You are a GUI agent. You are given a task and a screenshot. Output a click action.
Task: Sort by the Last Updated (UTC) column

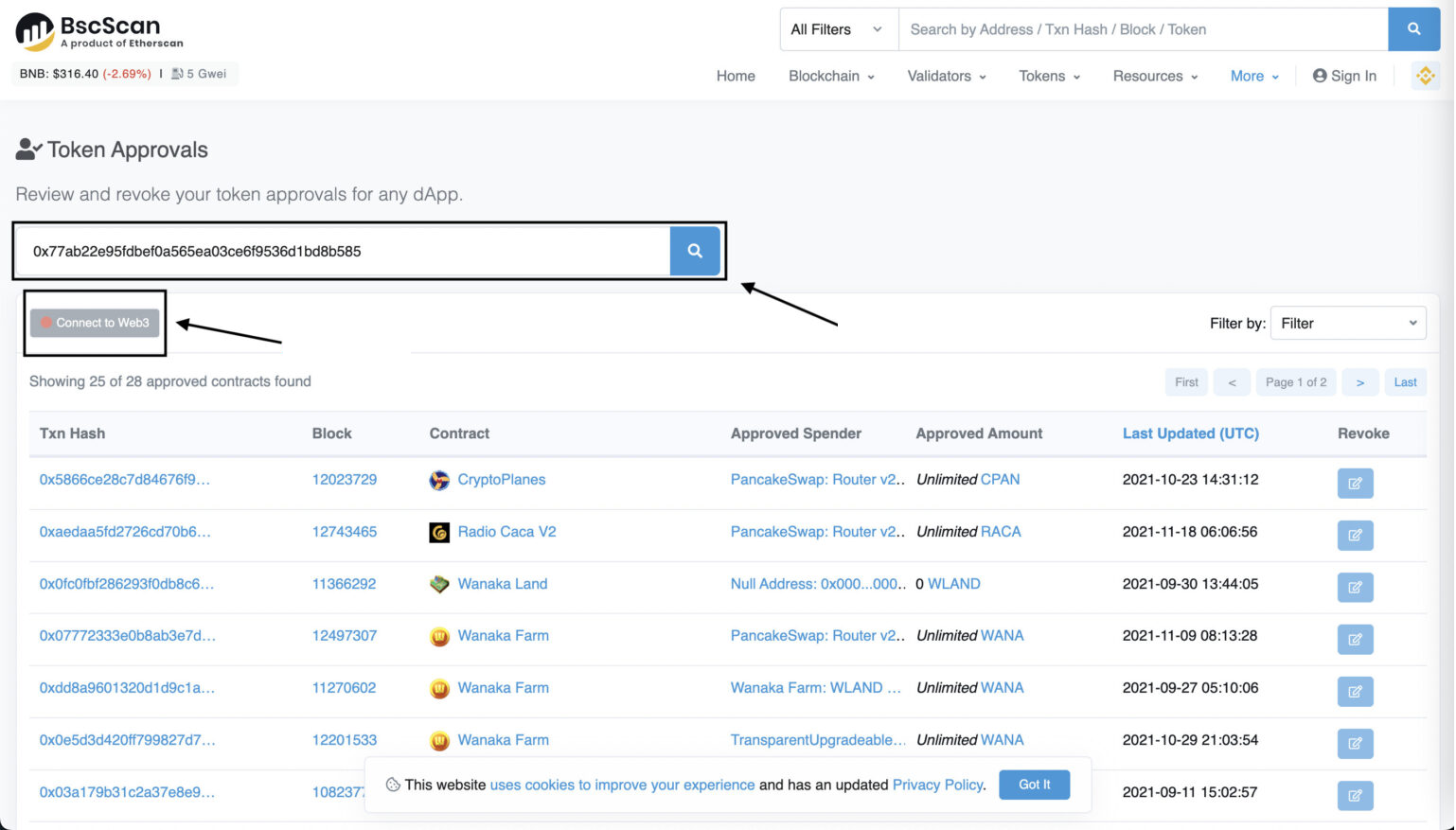[1190, 433]
